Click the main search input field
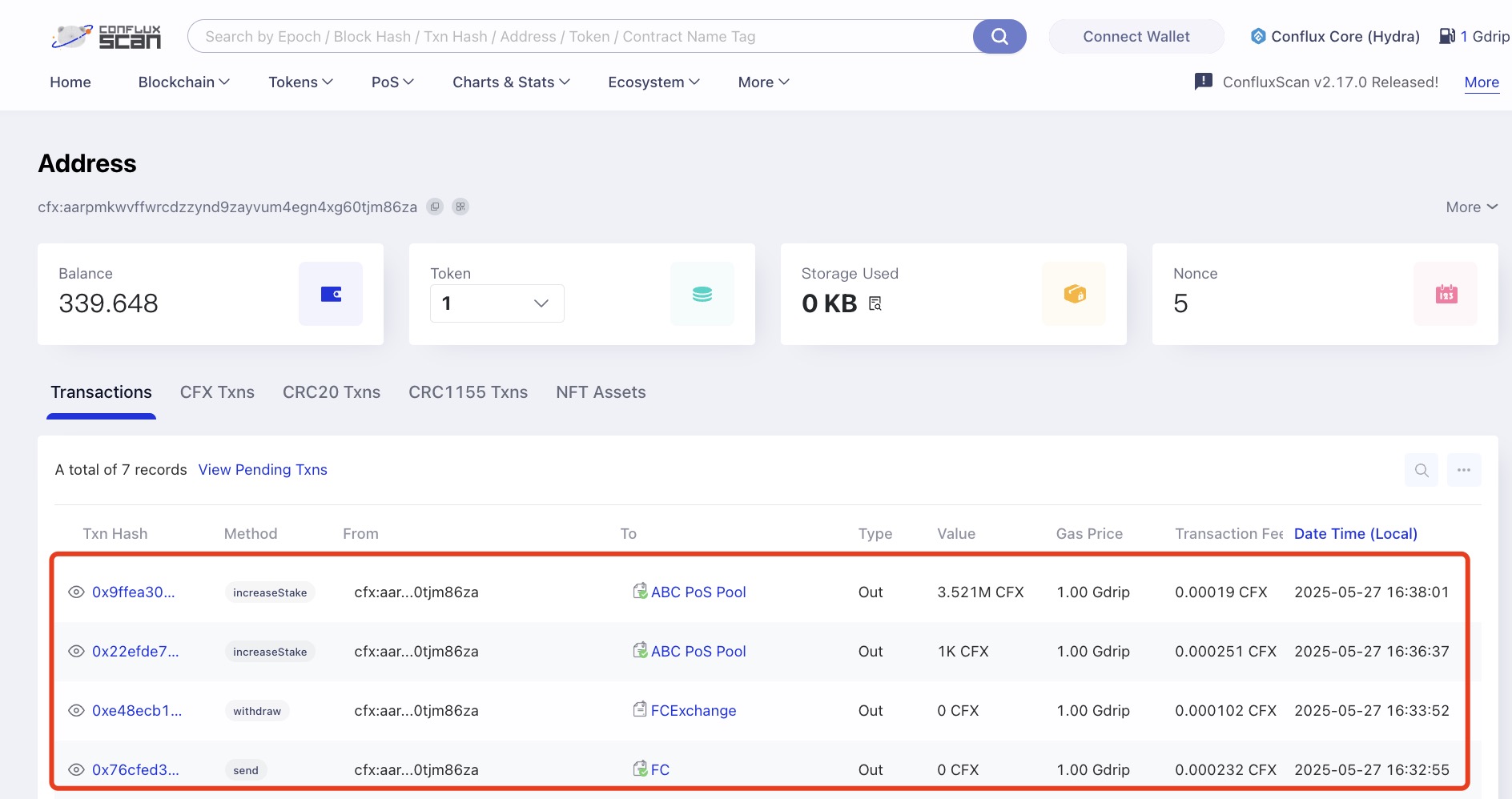 pyautogui.click(x=581, y=37)
